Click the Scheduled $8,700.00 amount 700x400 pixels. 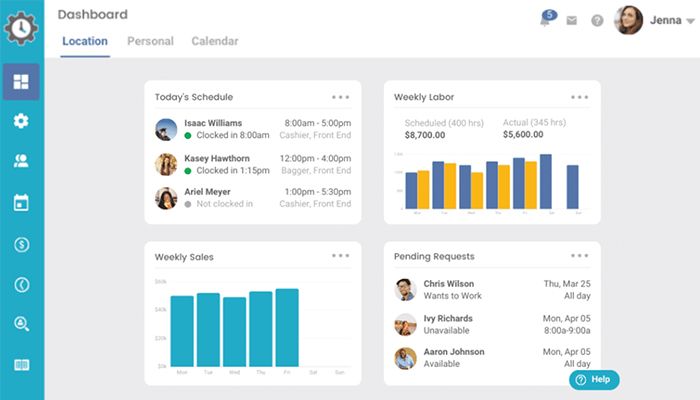pos(425,135)
